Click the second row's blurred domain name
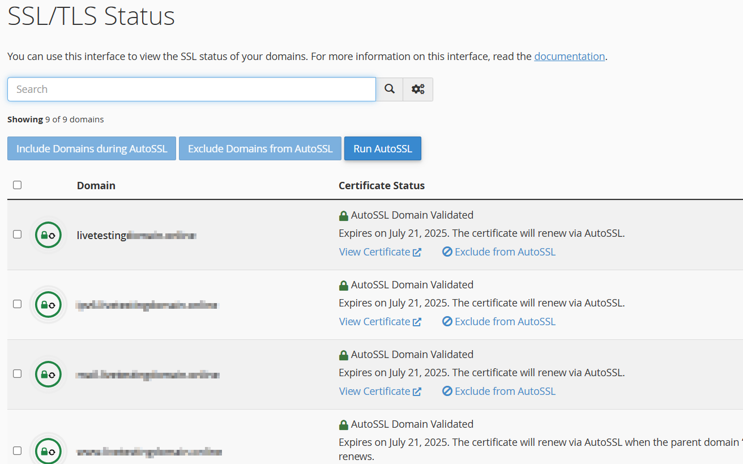 pyautogui.click(x=147, y=305)
